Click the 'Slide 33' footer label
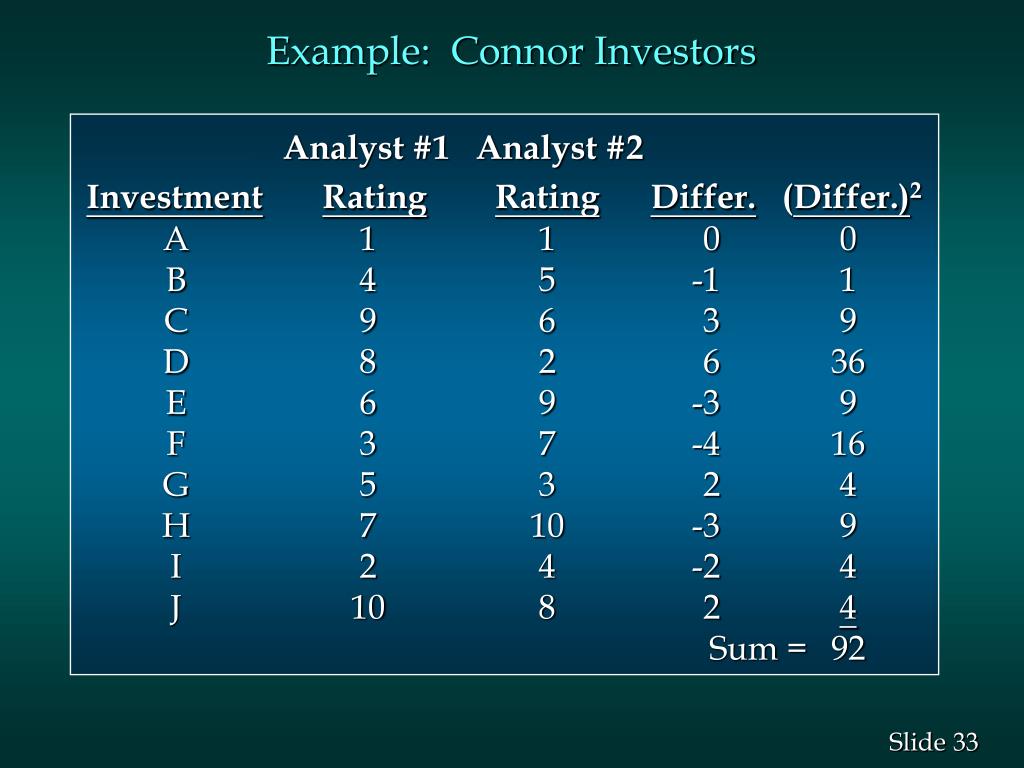The height and width of the screenshot is (768, 1024). tap(933, 742)
